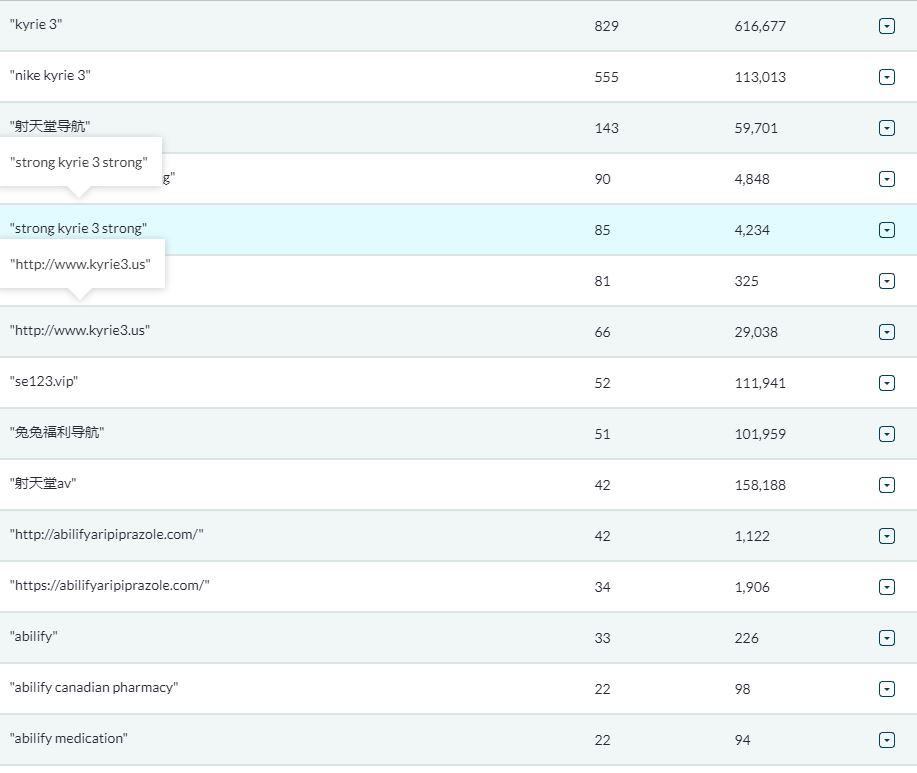The height and width of the screenshot is (773, 917).
Task: Open dropdown for row with 158,188 value
Action: pos(887,485)
